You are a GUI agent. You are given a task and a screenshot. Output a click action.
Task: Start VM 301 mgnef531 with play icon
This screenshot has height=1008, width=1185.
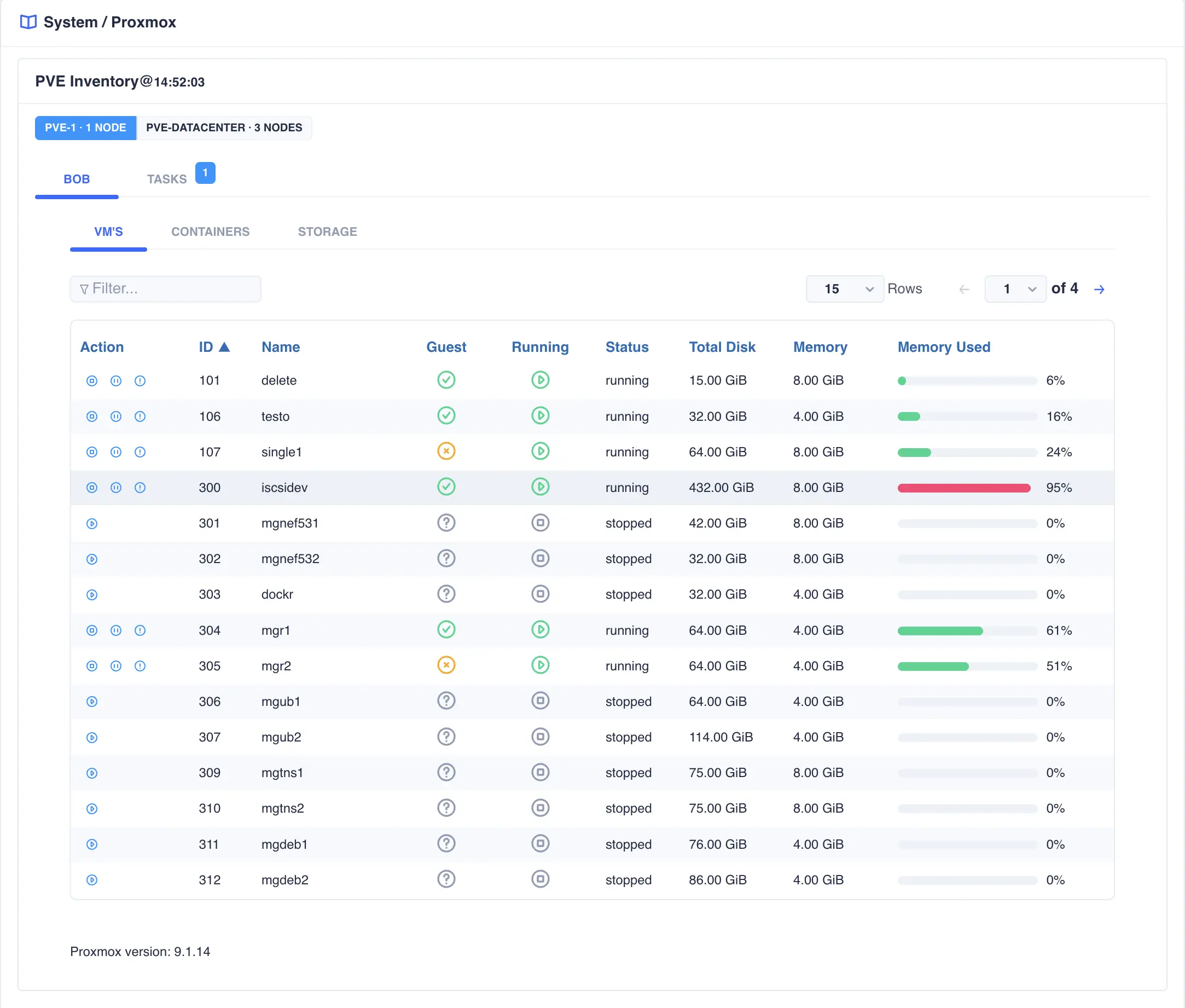pos(91,524)
